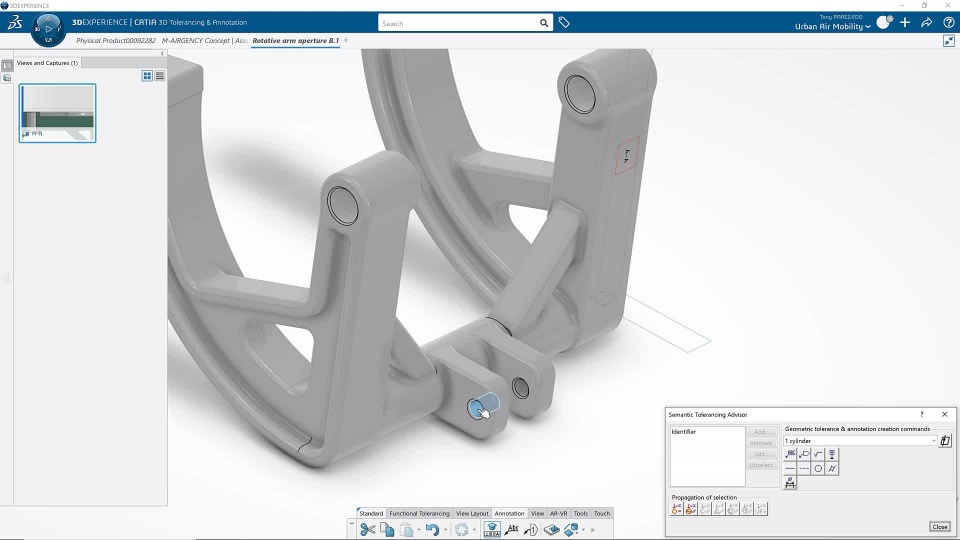The height and width of the screenshot is (540, 960).
Task: Click the capture geometry icon
Action: point(571,530)
